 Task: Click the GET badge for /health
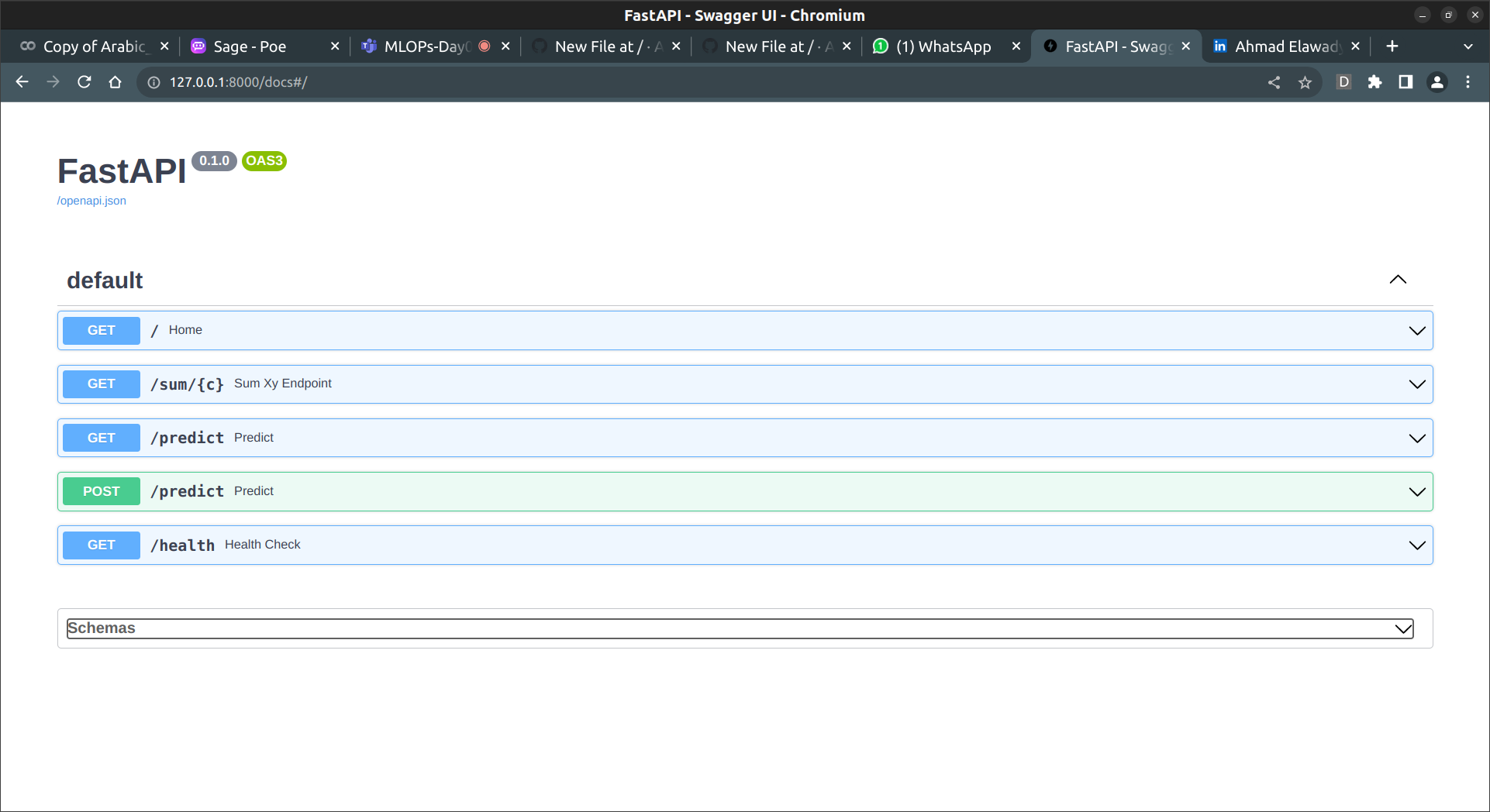(x=102, y=545)
